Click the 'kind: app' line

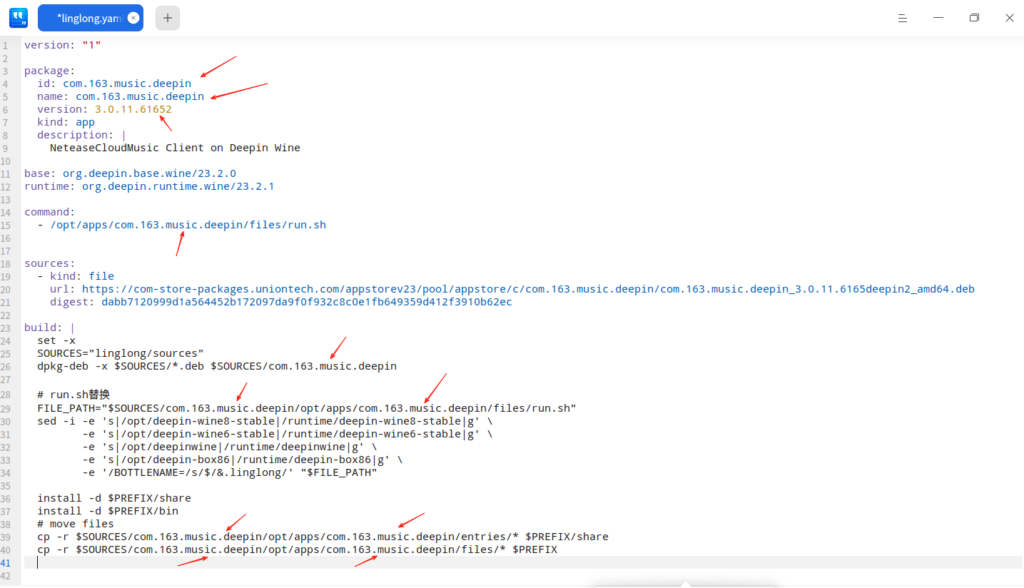[66, 122]
